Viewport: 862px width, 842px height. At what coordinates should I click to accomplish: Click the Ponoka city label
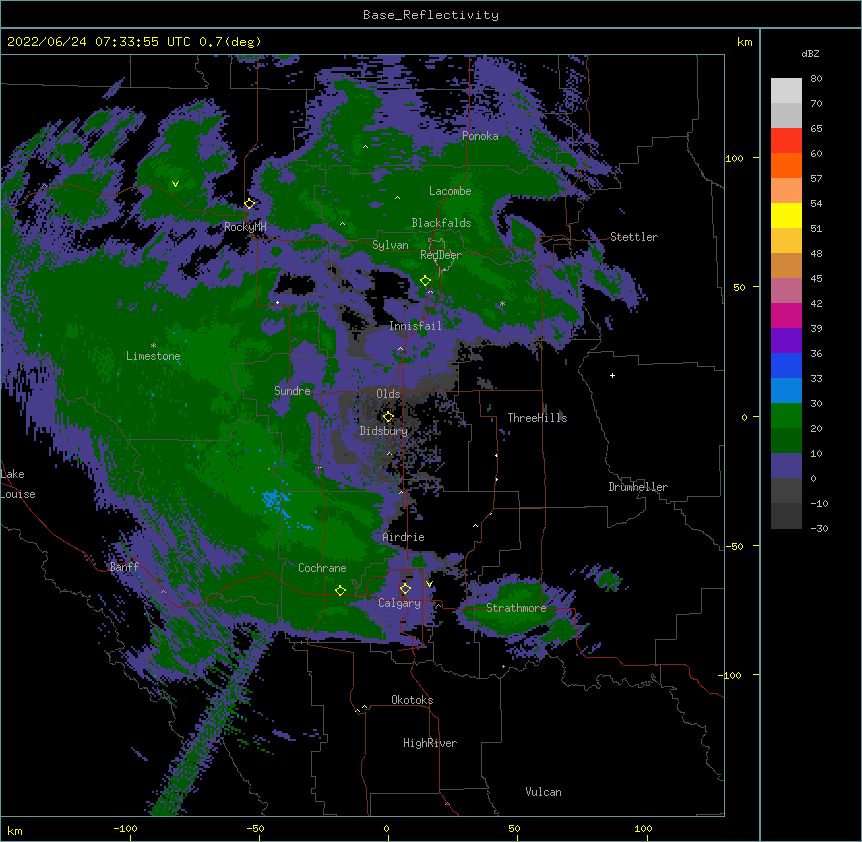coord(480,136)
